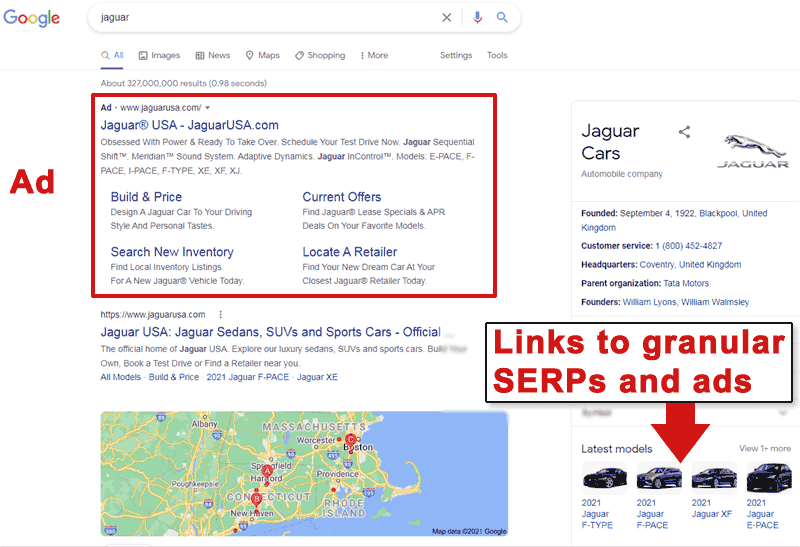Click the View 1+ more link
The width and height of the screenshot is (800, 547).
point(765,449)
